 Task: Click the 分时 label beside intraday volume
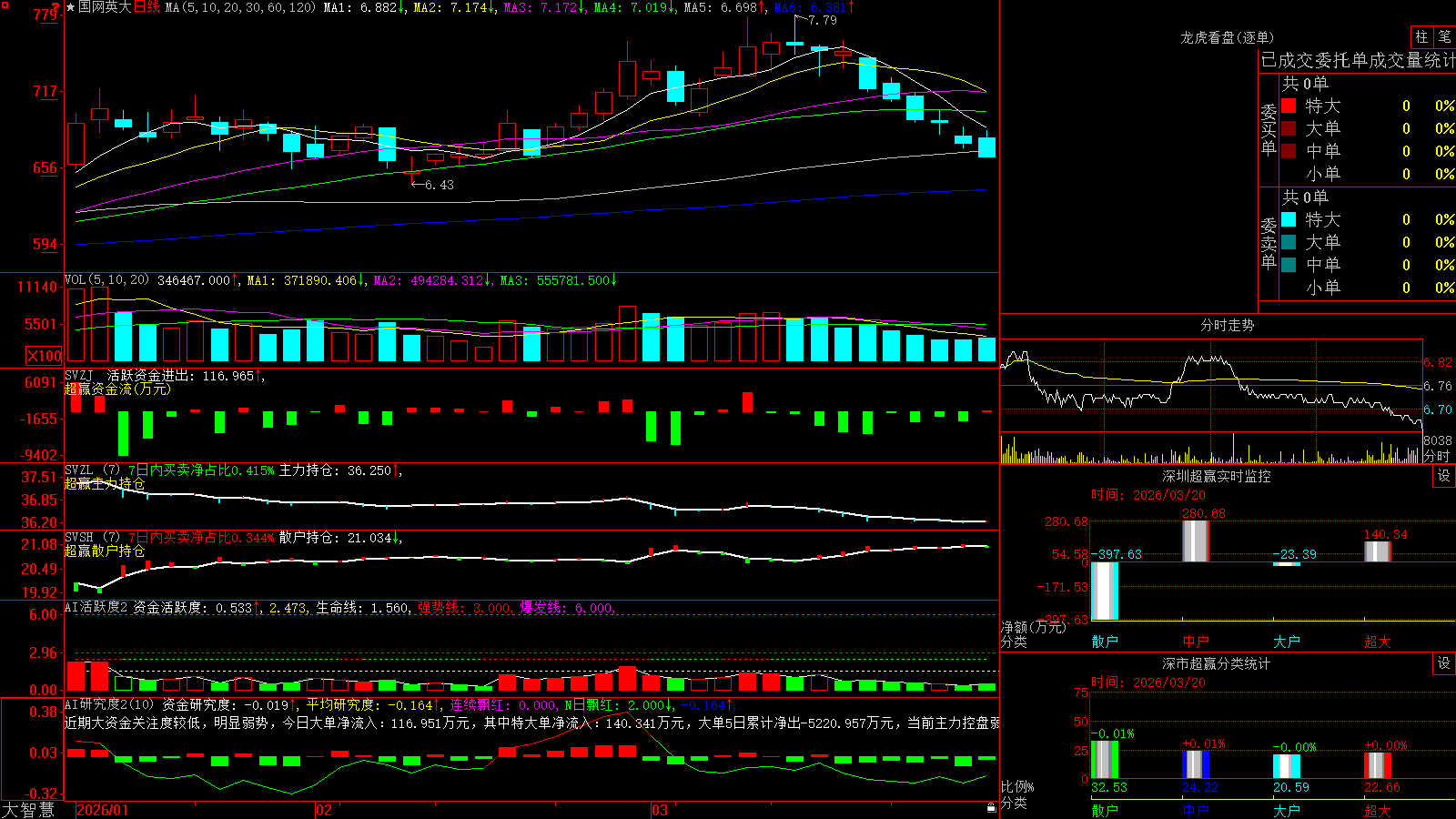click(x=1437, y=456)
